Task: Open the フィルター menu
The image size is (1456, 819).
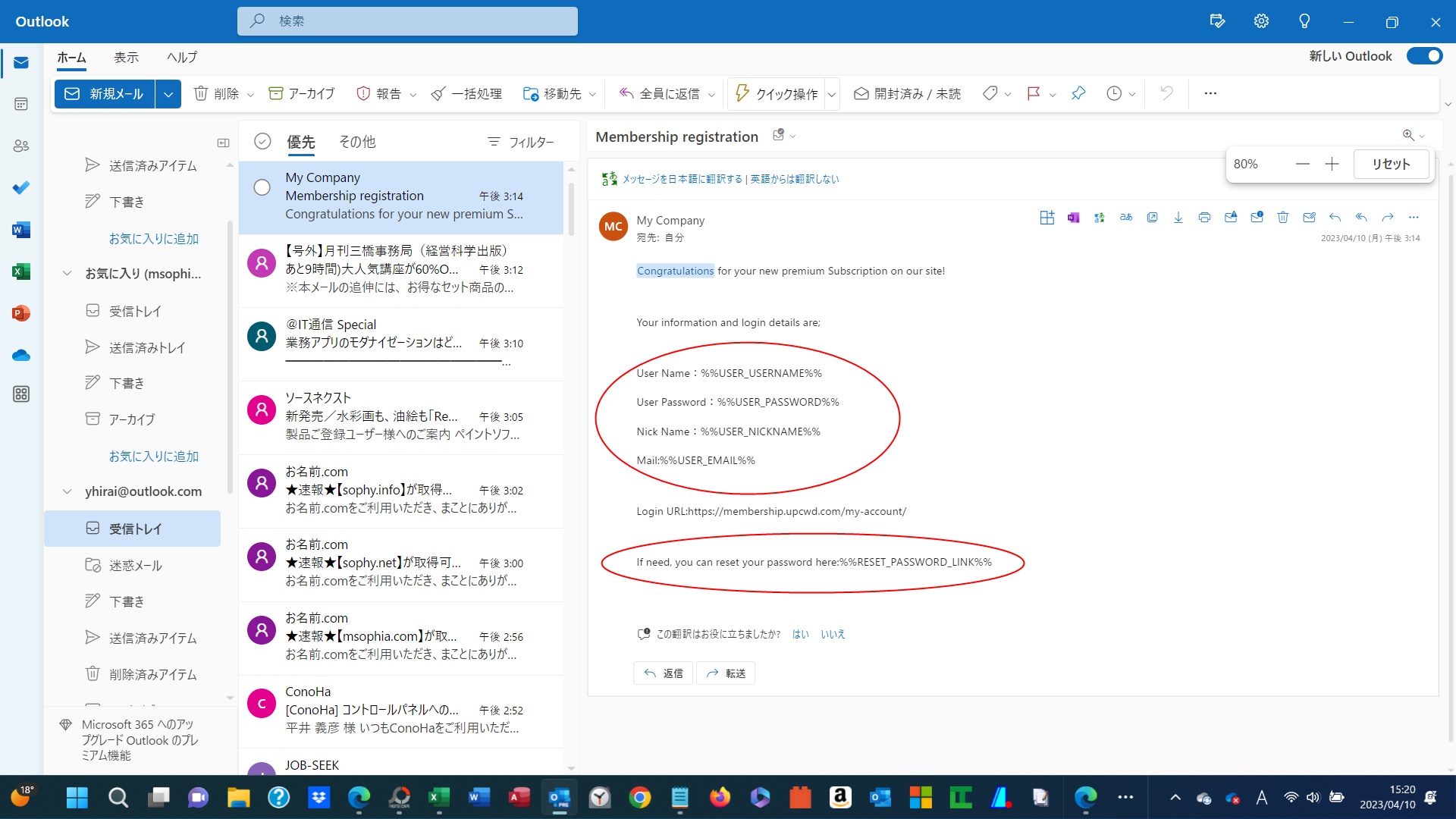Action: [520, 142]
